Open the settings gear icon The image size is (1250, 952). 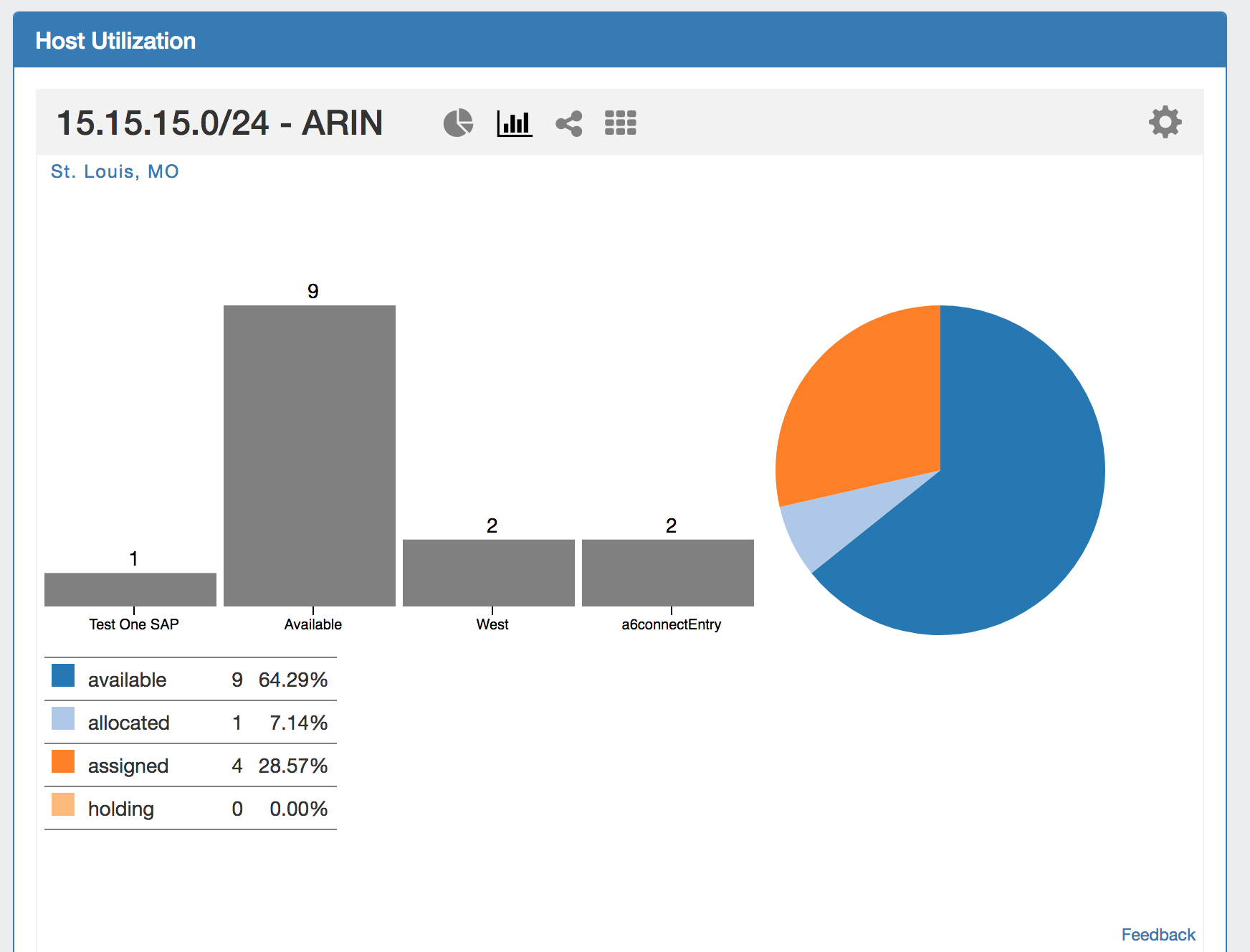[1165, 122]
